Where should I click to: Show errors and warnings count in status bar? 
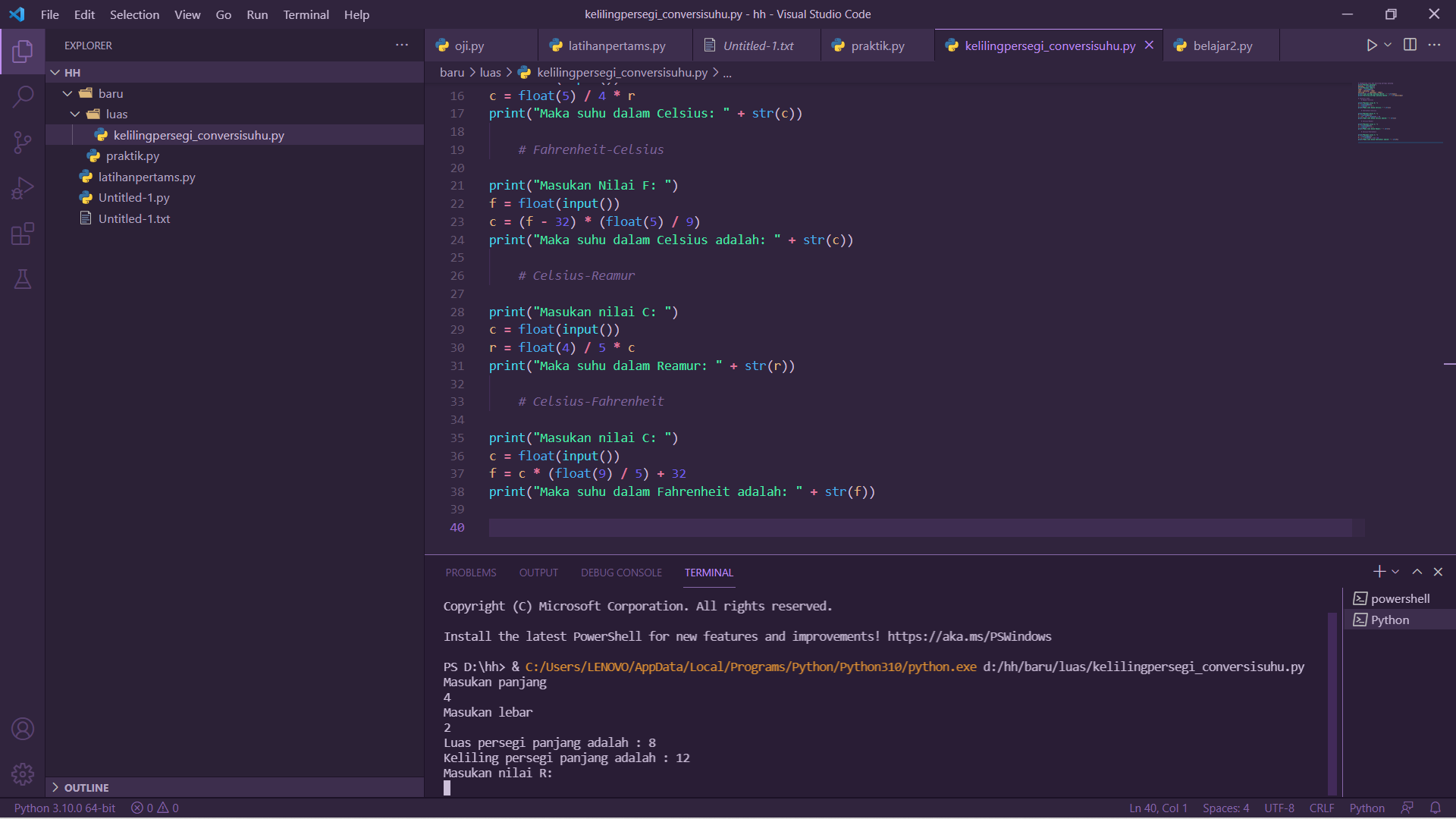point(155,808)
